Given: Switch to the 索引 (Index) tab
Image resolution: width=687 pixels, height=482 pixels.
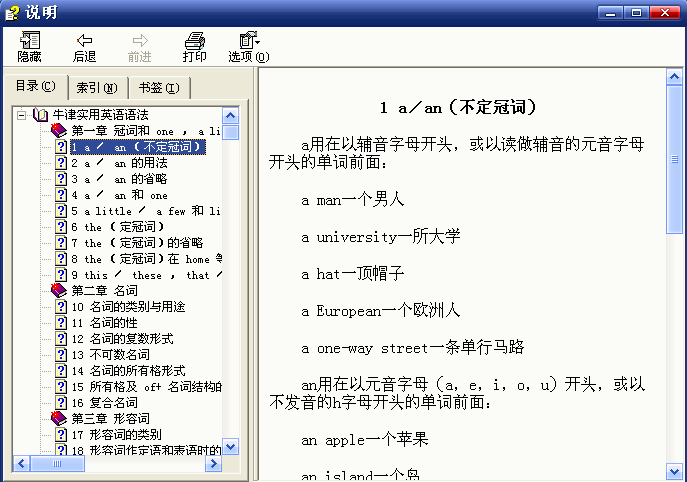Looking at the screenshot, I should click(97, 88).
